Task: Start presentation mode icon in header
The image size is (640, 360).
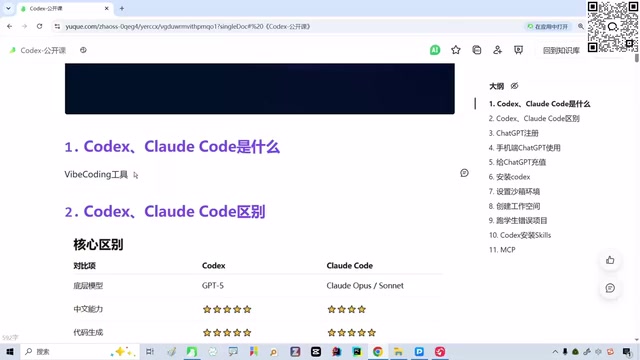Action: click(x=518, y=50)
